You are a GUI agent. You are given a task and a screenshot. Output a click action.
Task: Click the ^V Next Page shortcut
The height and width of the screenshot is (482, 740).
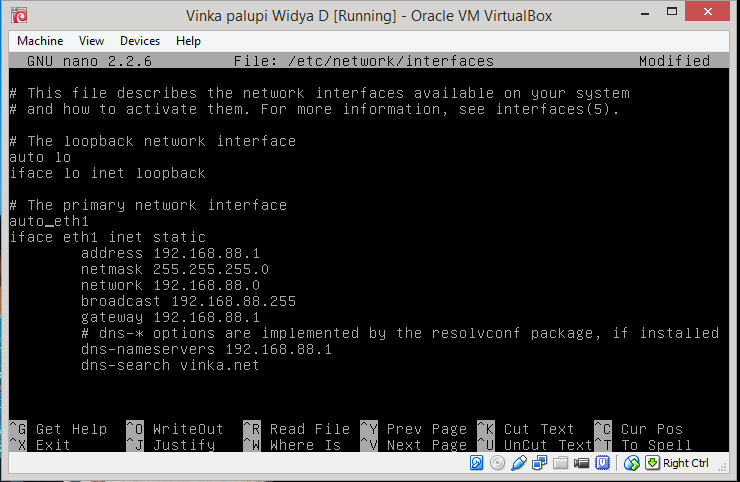pyautogui.click(x=413, y=445)
